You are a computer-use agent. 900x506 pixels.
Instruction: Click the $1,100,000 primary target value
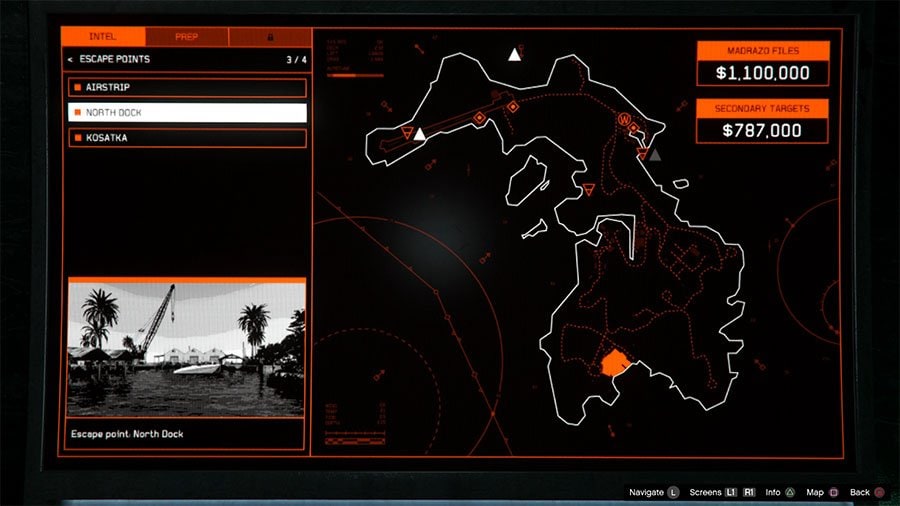[x=763, y=73]
